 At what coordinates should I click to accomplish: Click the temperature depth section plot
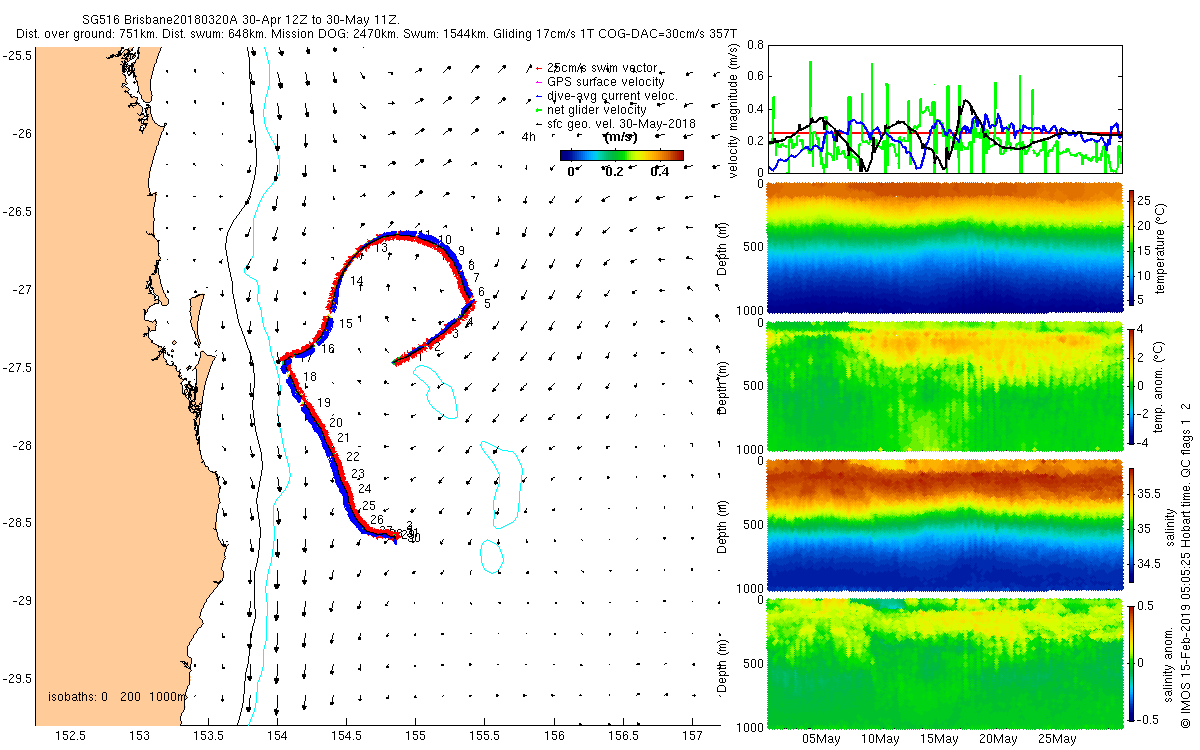[x=944, y=249]
